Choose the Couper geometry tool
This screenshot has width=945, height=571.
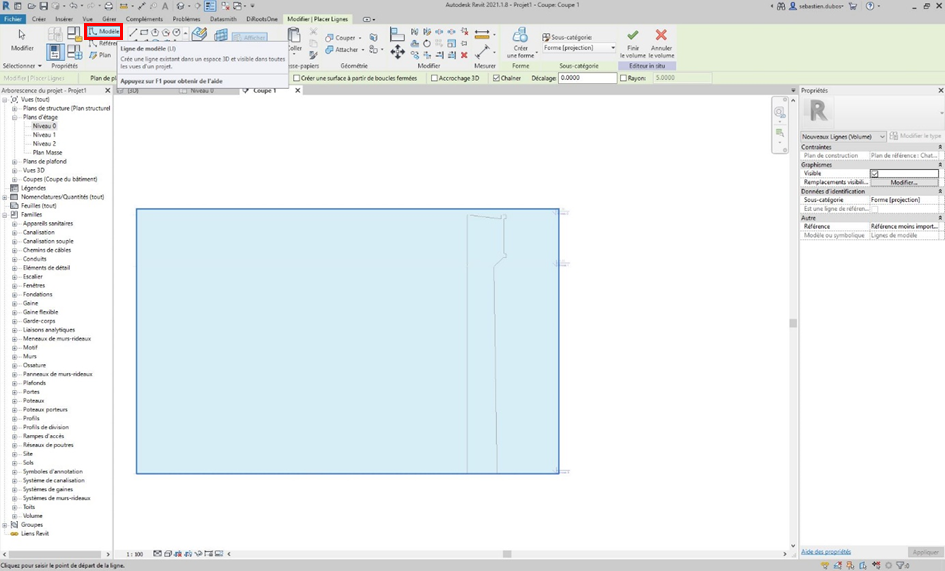(x=342, y=38)
